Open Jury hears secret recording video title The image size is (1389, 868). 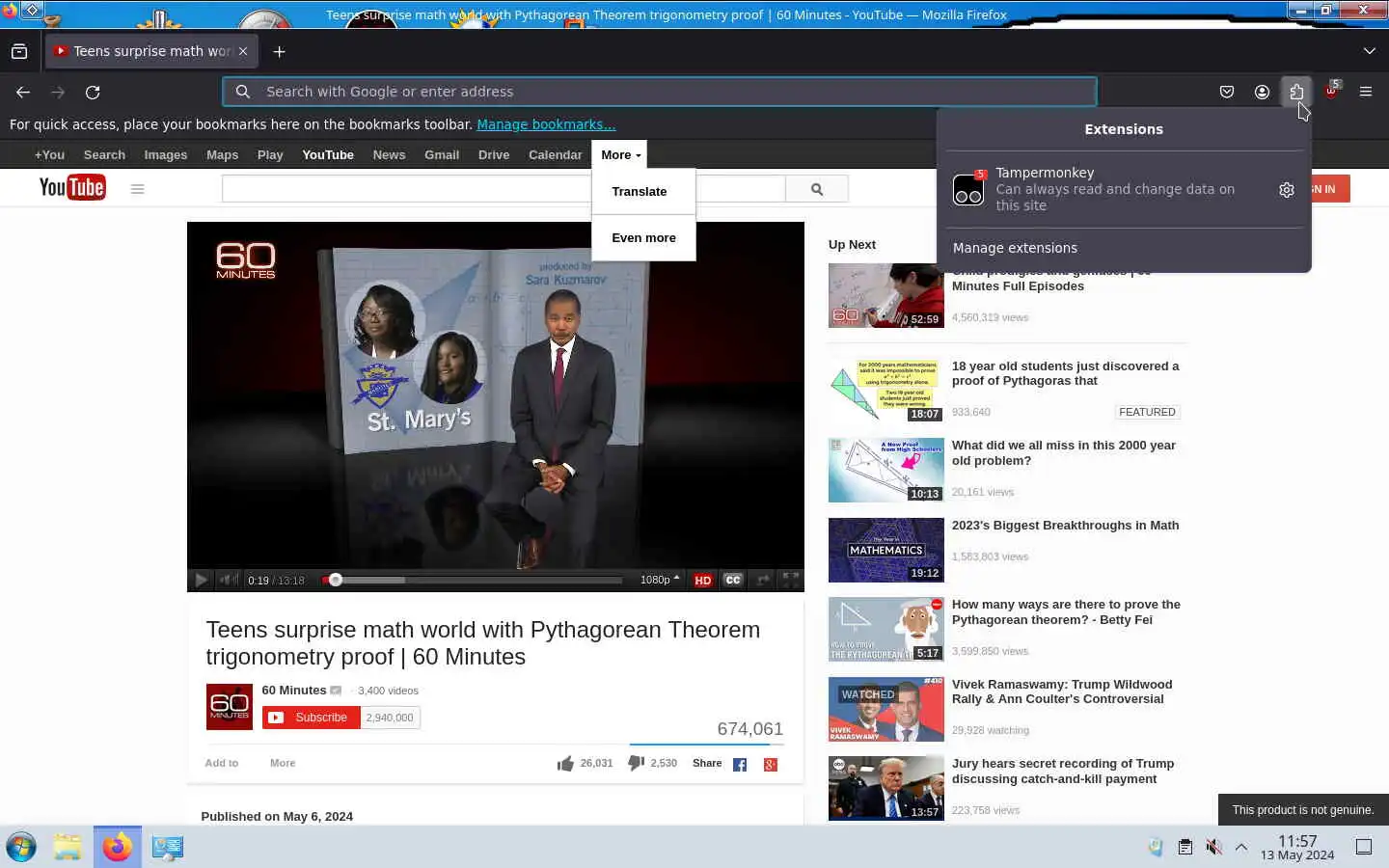point(1063,771)
